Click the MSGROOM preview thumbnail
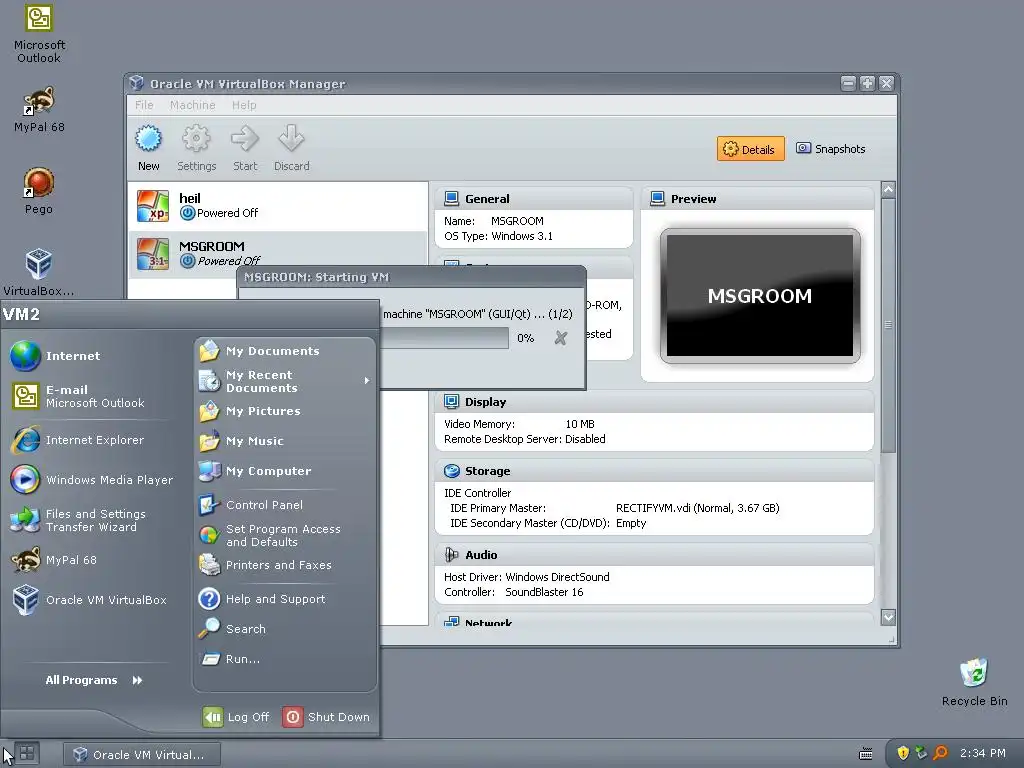The width and height of the screenshot is (1024, 768). (760, 295)
